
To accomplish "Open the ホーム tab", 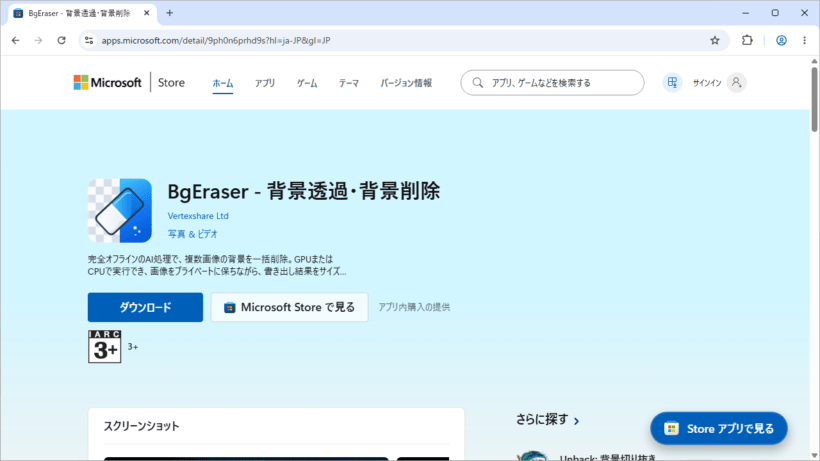I will tap(223, 83).
